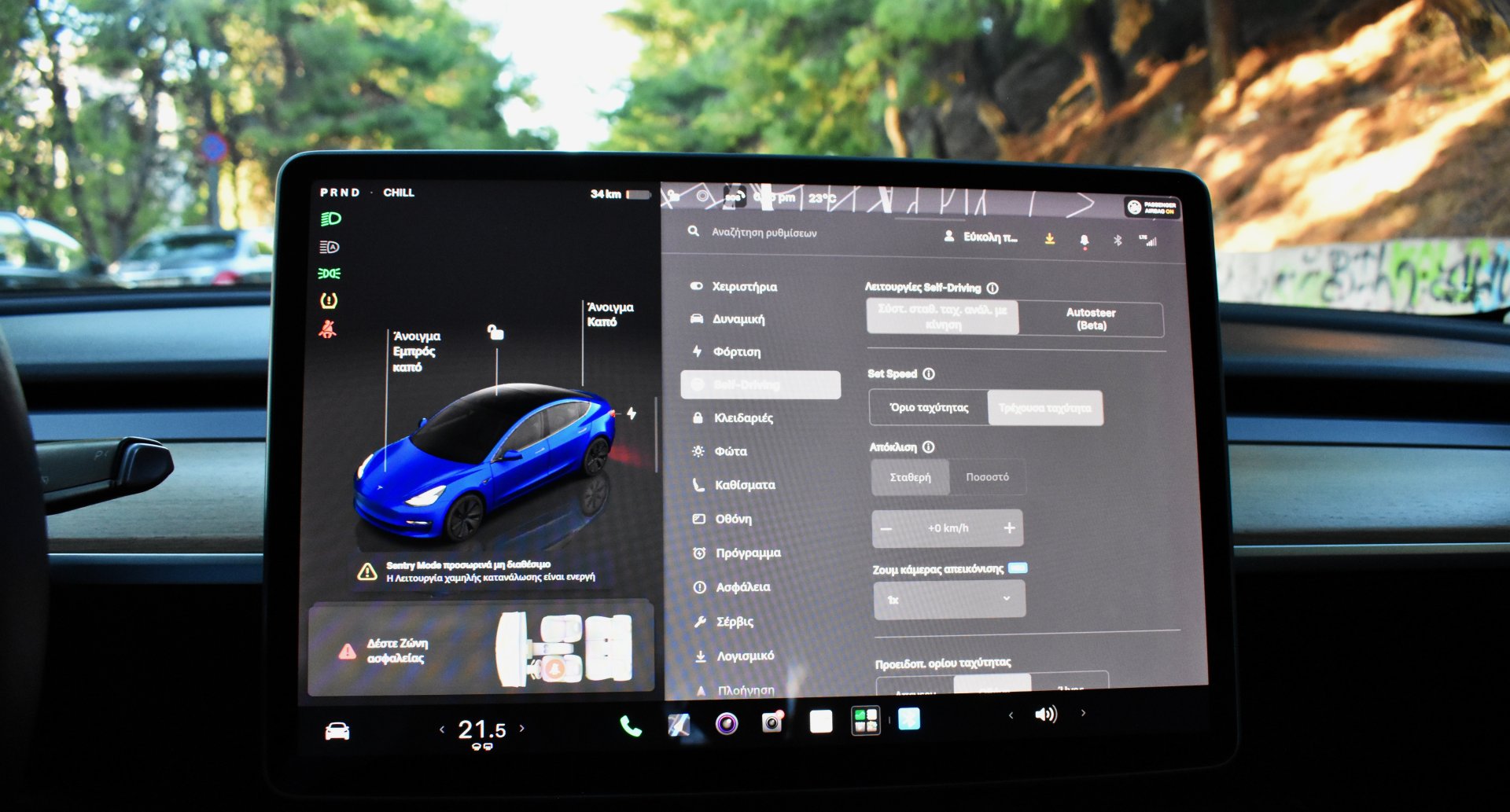Open the phone app in bottom bar
The height and width of the screenshot is (812, 1510).
(630, 726)
